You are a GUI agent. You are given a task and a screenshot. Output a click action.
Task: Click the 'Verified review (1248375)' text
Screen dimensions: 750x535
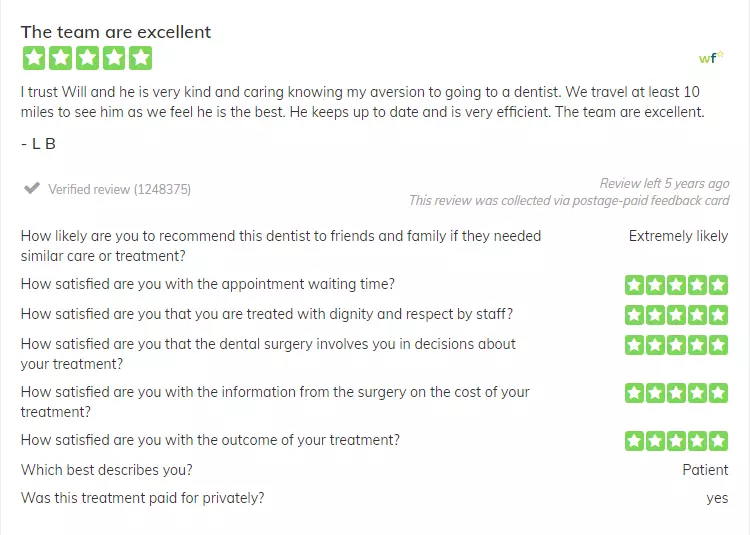pyautogui.click(x=120, y=189)
